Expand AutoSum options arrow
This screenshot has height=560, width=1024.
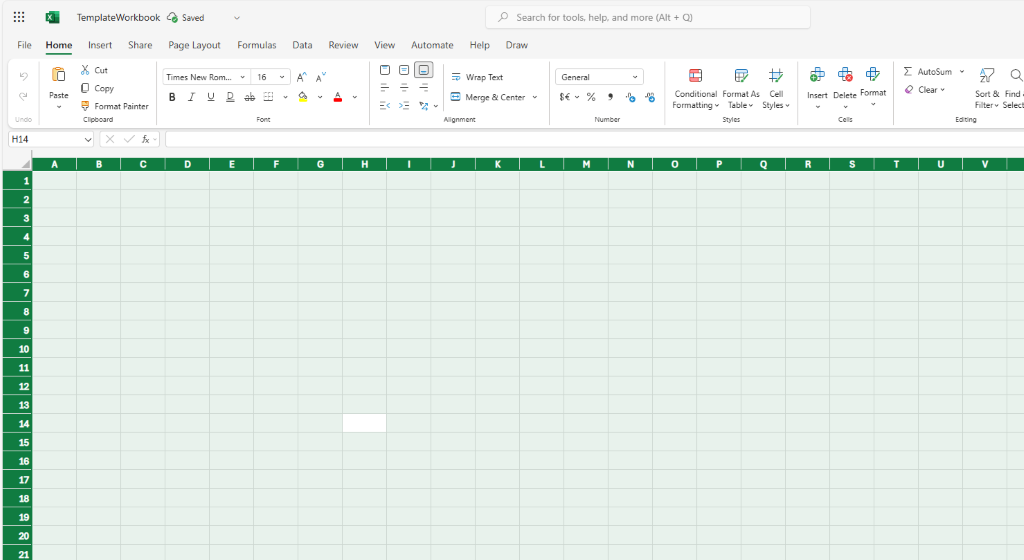pos(962,71)
